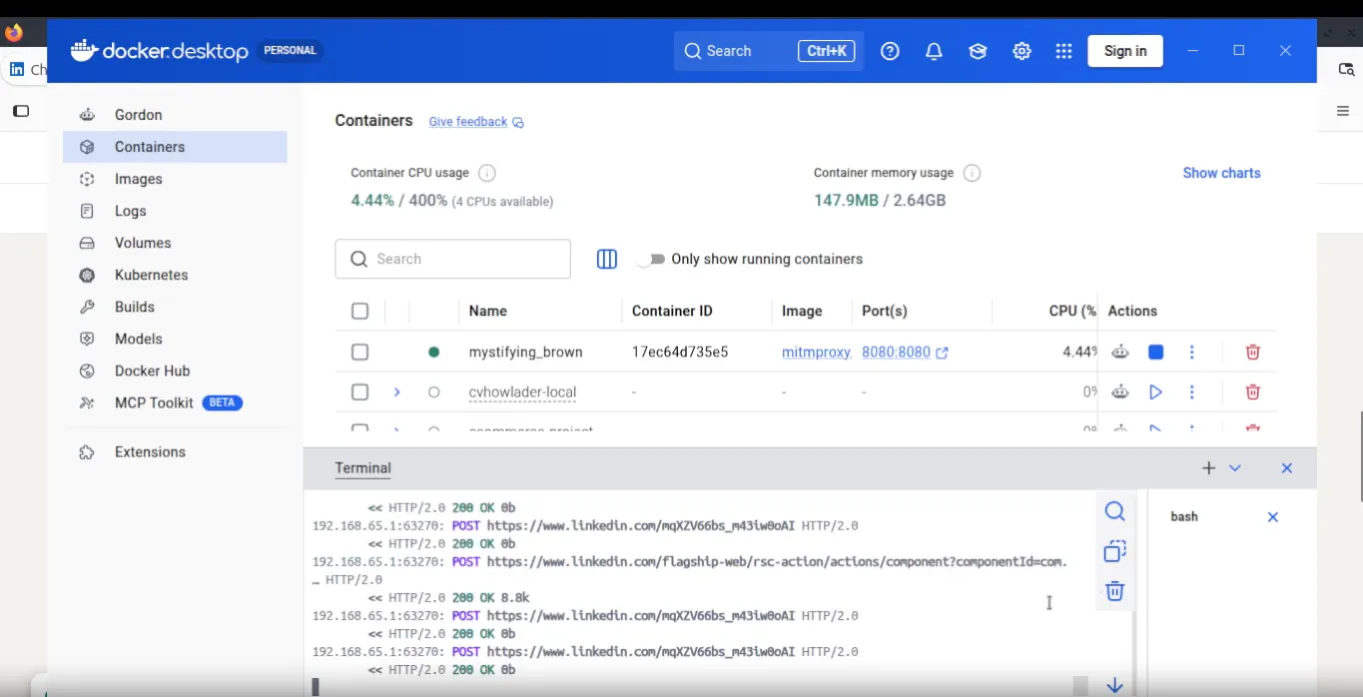Image resolution: width=1363 pixels, height=697 pixels.
Task: Open the Learning center graduation cap icon
Action: pyautogui.click(x=978, y=51)
